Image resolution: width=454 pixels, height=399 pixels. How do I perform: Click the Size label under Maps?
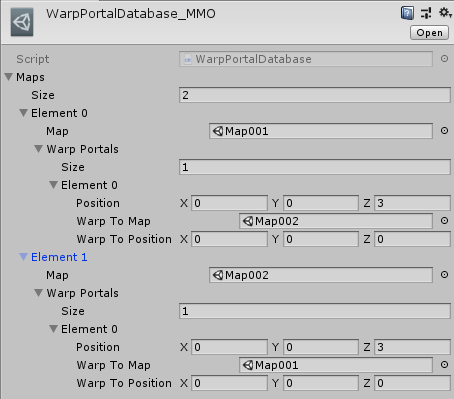click(43, 95)
